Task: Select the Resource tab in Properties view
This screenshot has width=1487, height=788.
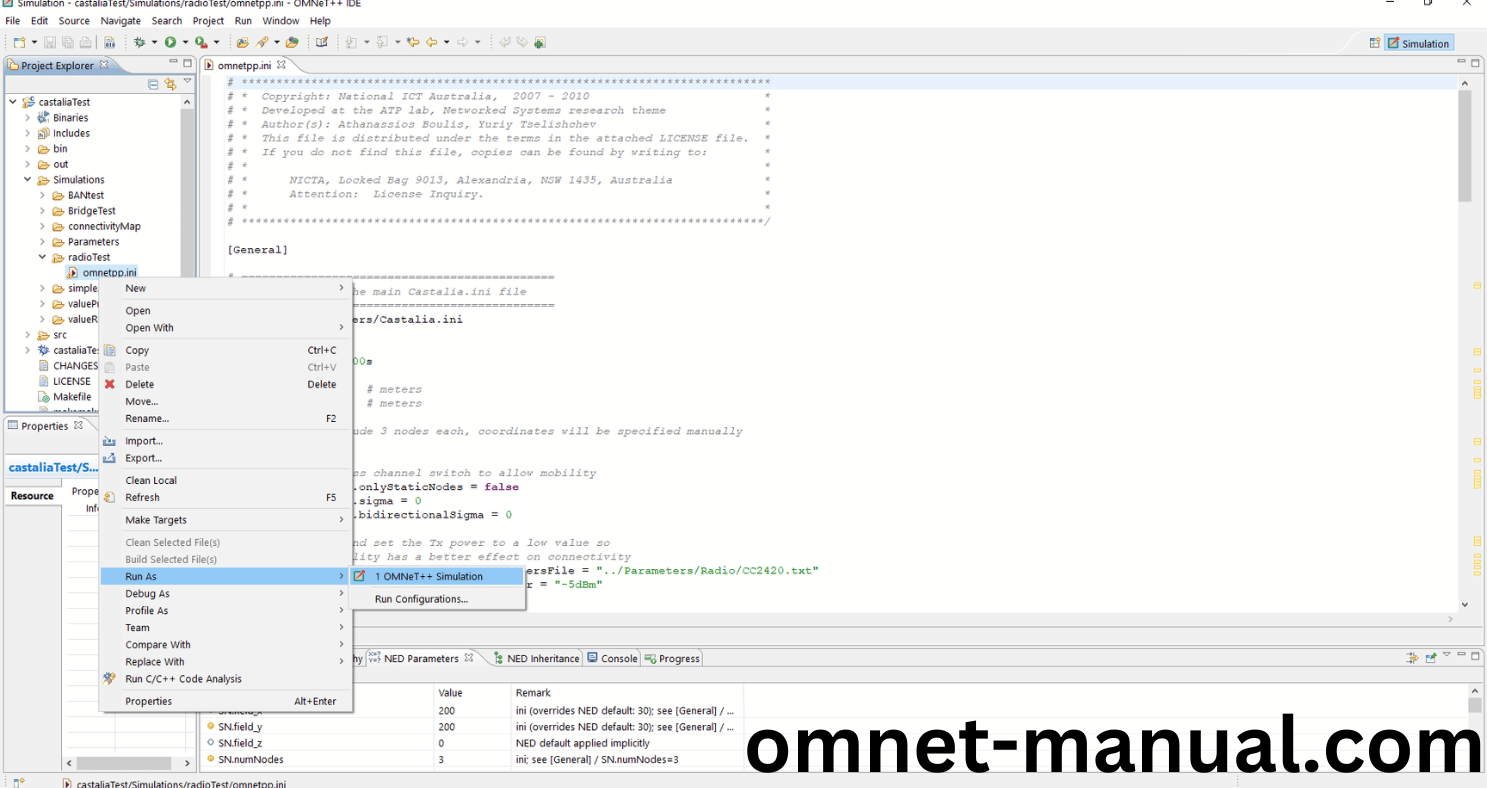Action: pos(32,496)
